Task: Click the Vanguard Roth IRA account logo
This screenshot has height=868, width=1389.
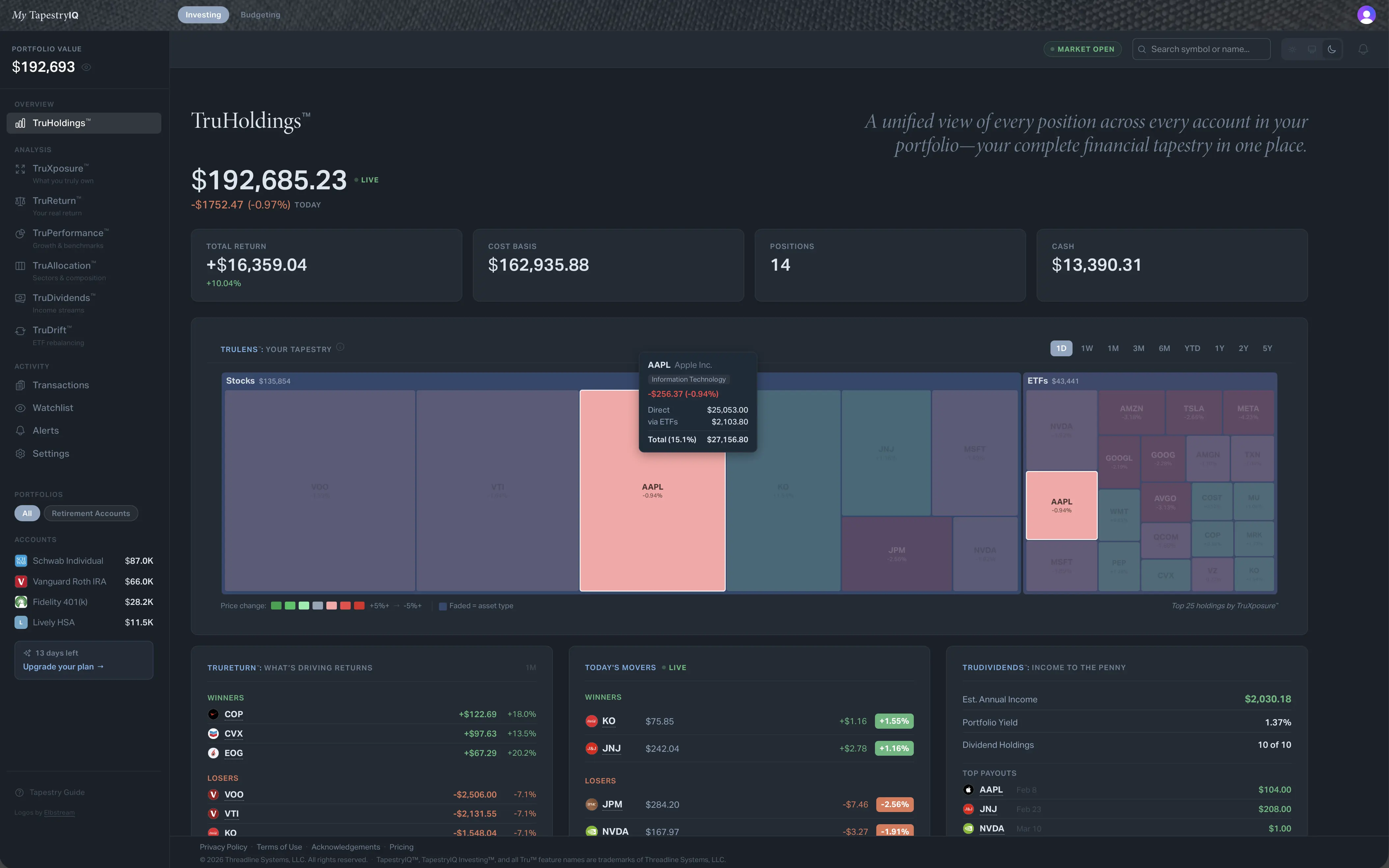Action: pos(21,582)
